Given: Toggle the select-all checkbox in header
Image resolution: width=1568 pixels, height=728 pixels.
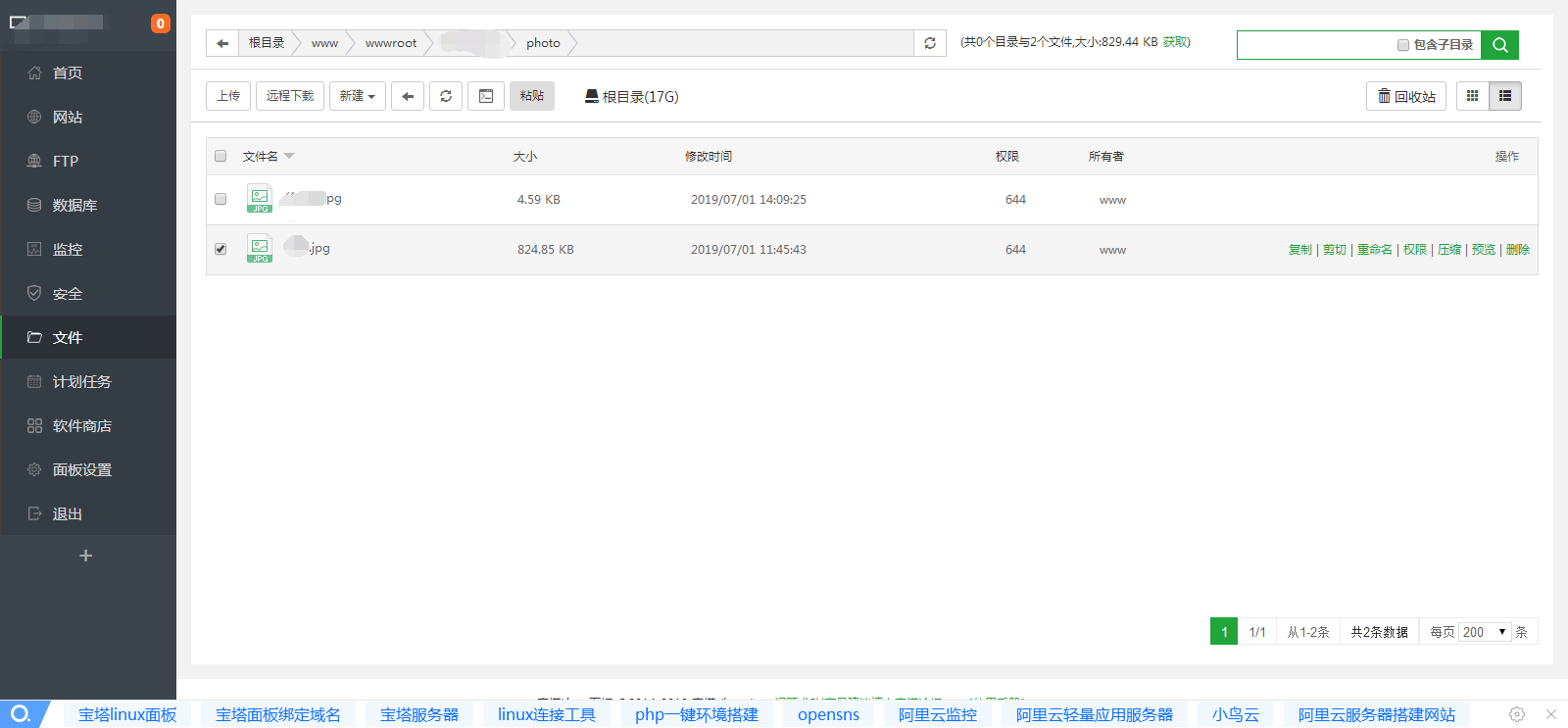Looking at the screenshot, I should 220,156.
